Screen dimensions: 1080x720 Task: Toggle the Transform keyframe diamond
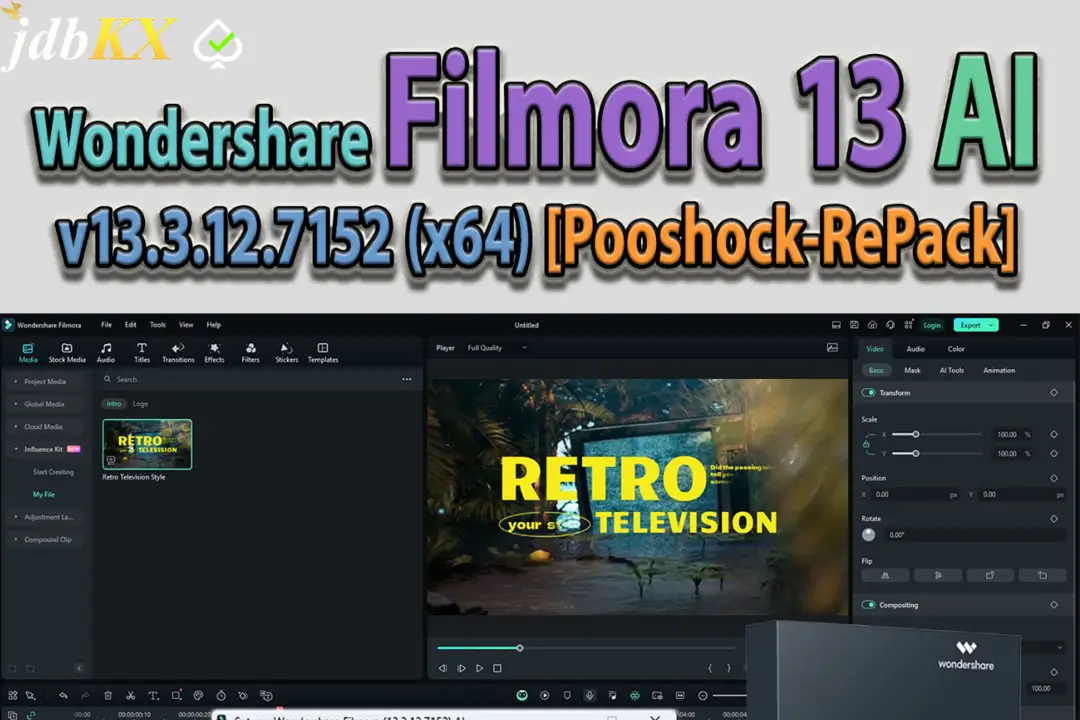(1054, 393)
